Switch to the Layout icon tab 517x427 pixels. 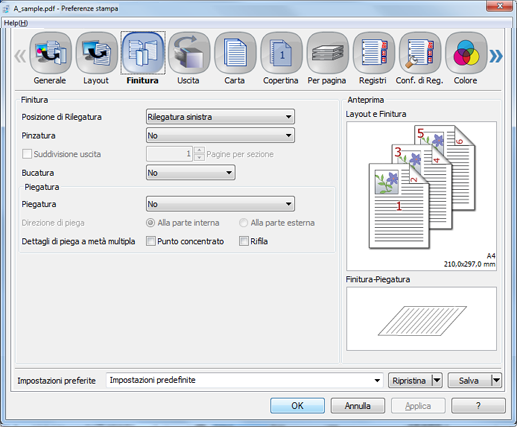(97, 53)
